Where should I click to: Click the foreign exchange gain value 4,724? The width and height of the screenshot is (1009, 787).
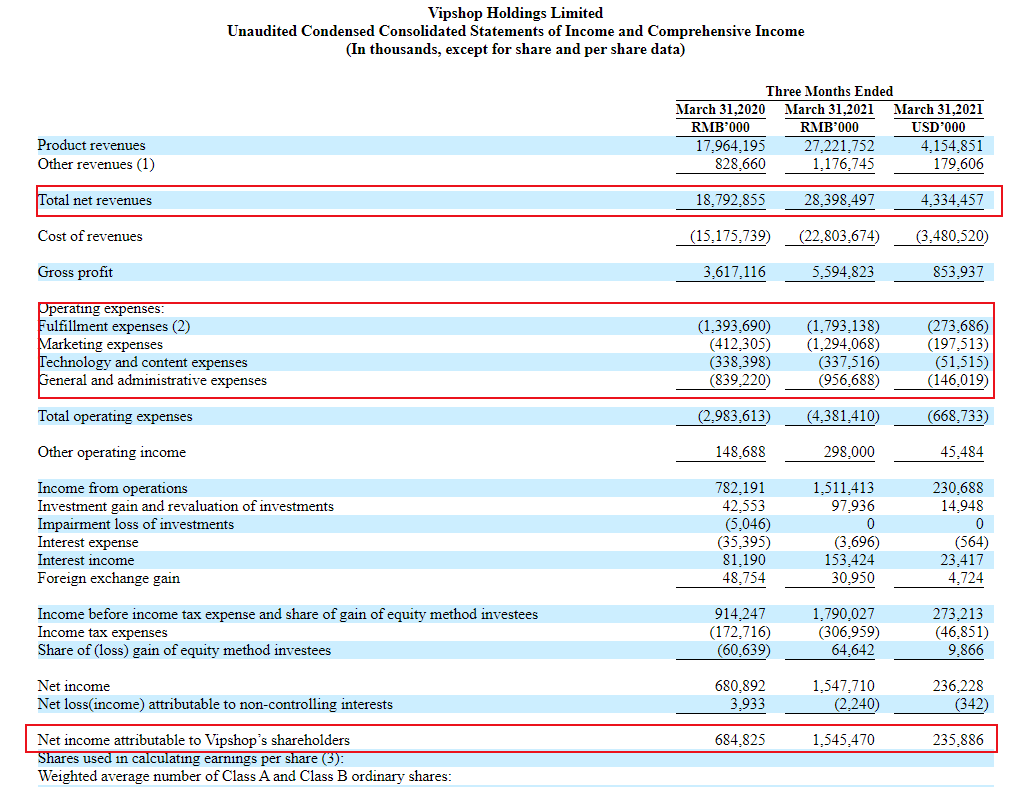tap(965, 579)
